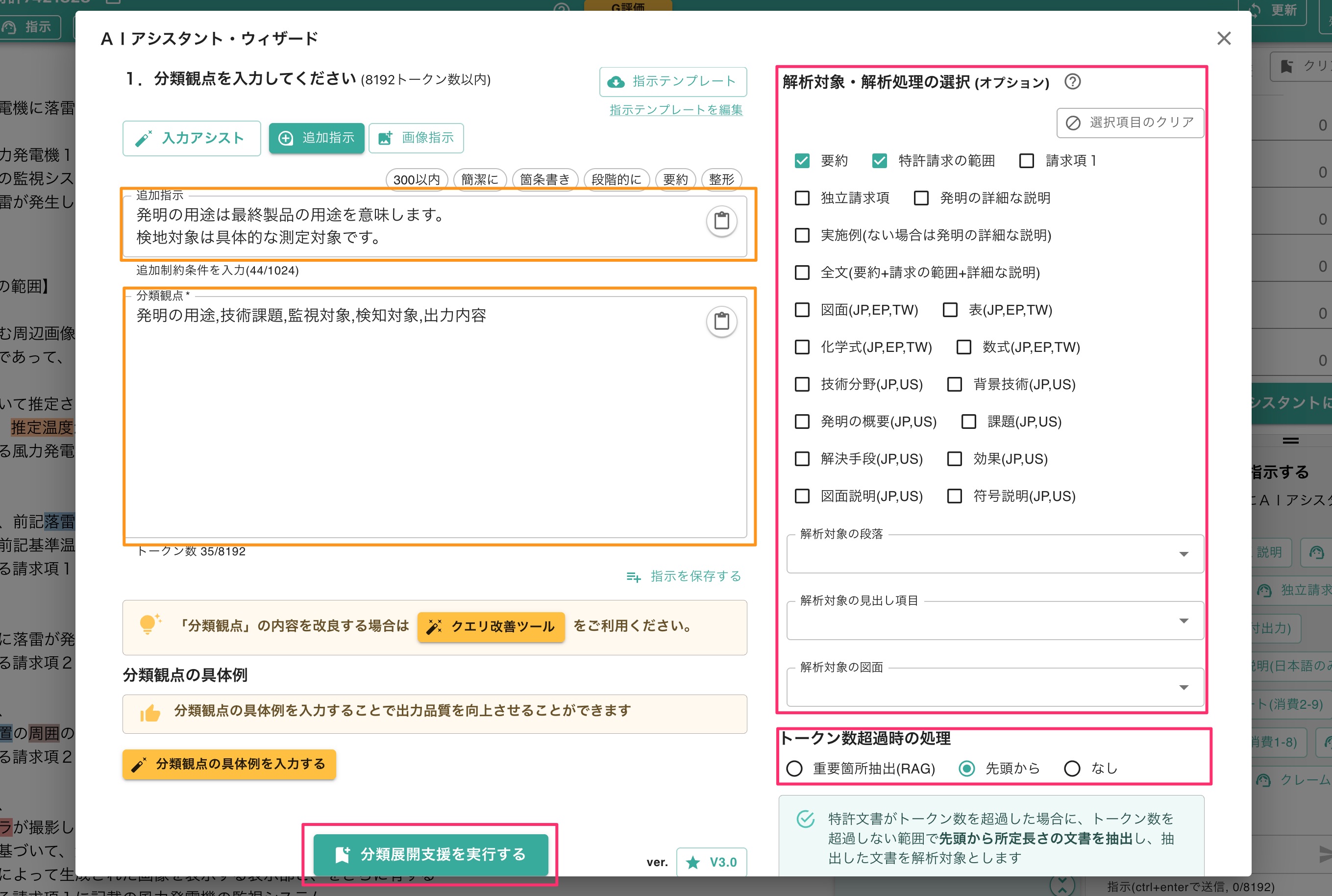Close the AI Assistant Wizard dialog
Viewport: 1332px width, 896px height.
point(1224,38)
